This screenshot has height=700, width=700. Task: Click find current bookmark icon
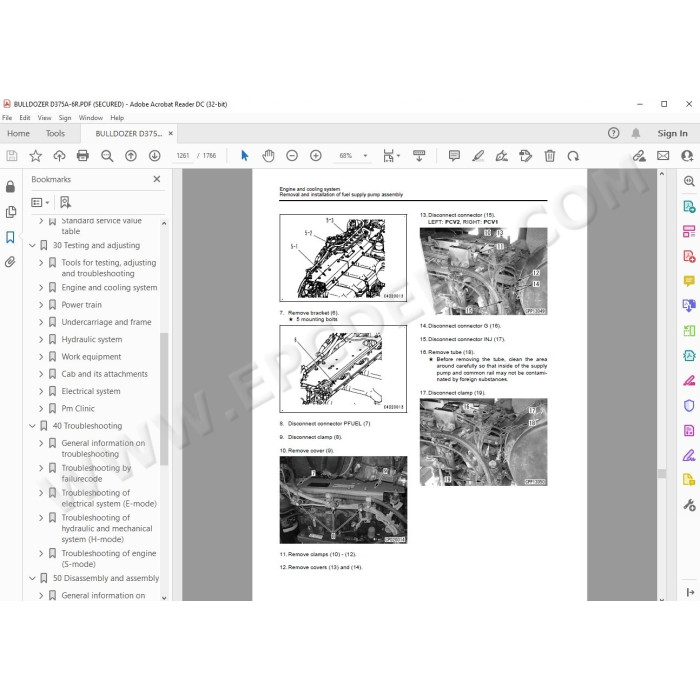pos(65,203)
